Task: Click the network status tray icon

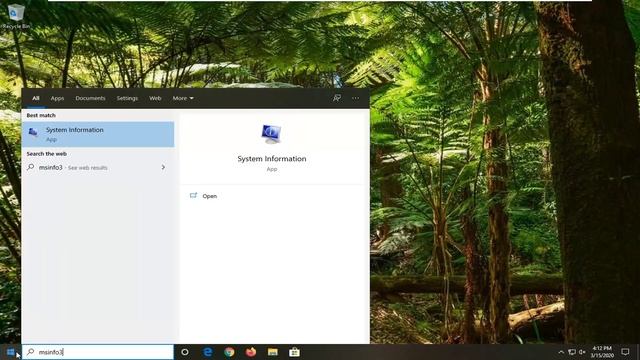Action: [x=572, y=352]
